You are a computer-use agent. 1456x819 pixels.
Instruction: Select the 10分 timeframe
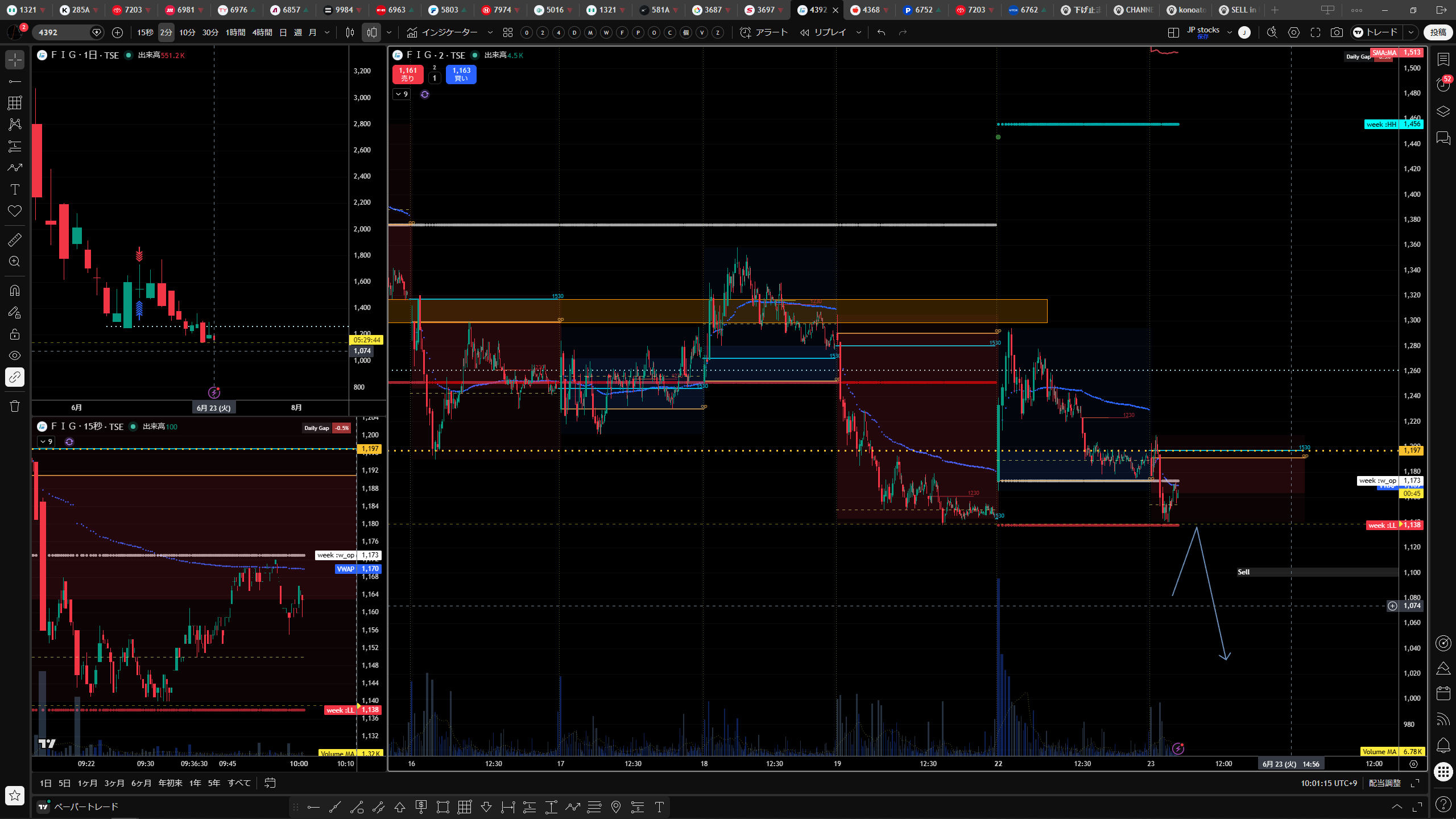tap(187, 32)
